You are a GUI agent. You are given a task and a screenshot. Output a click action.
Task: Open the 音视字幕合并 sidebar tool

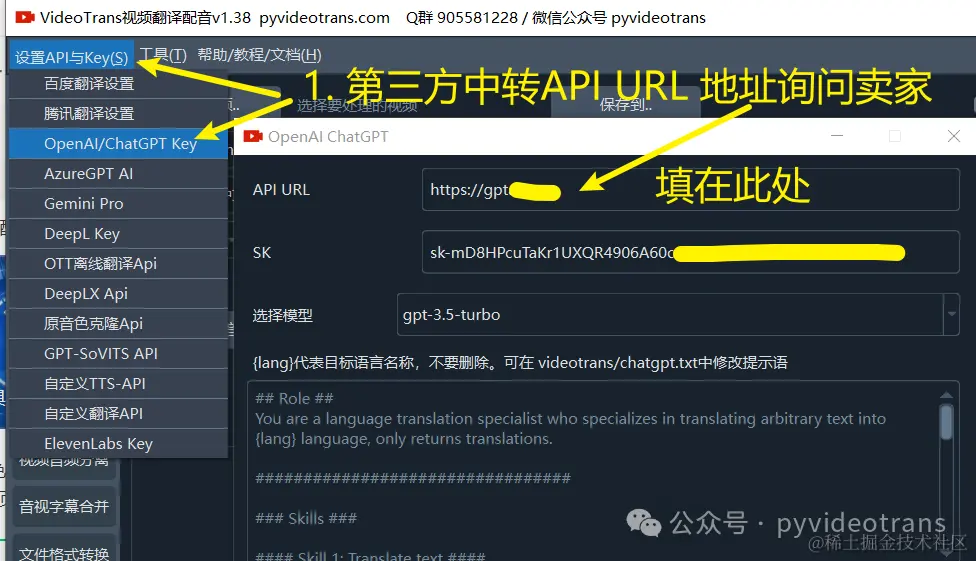coord(64,506)
